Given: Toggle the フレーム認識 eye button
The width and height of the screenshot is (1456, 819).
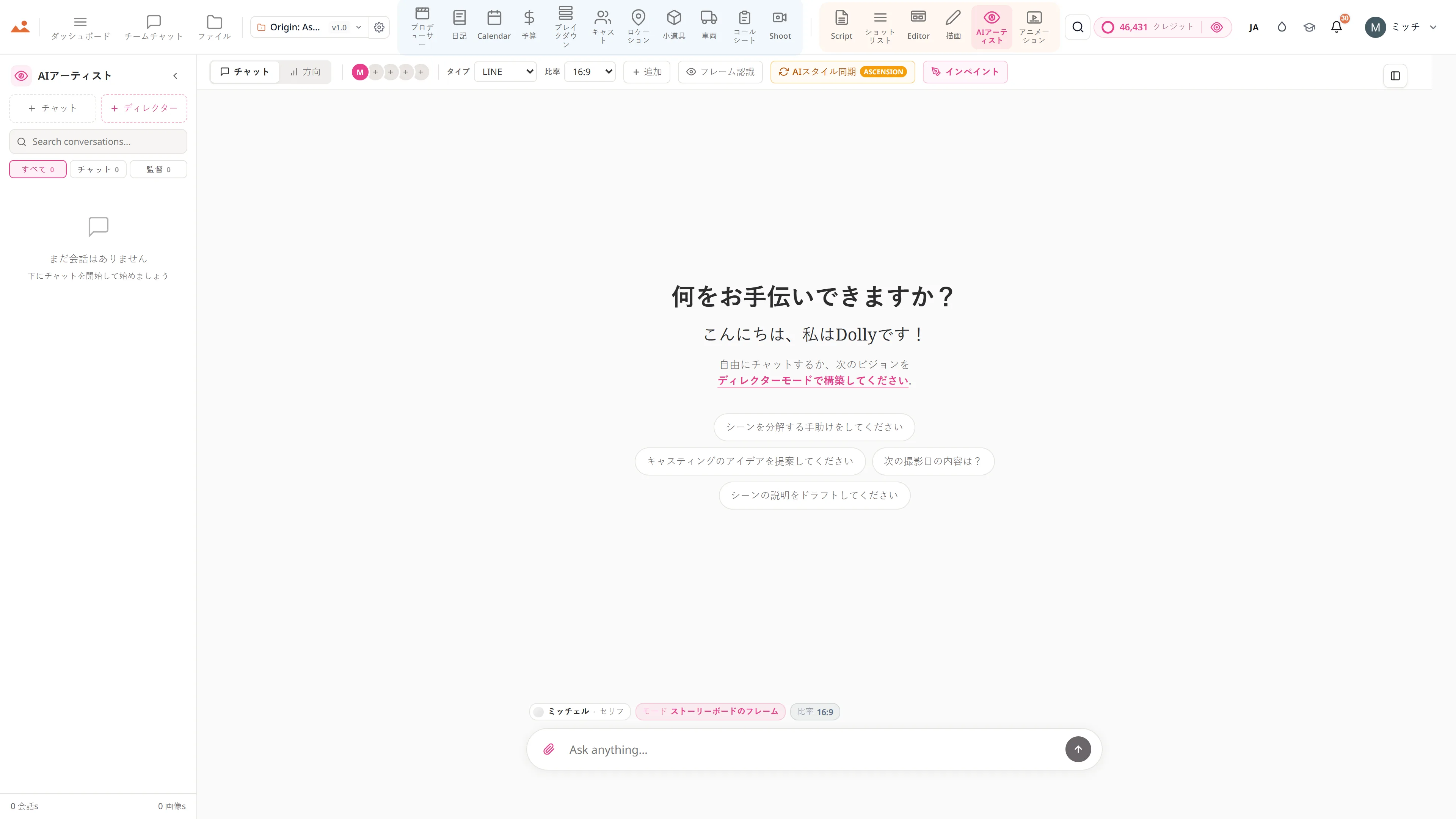Looking at the screenshot, I should click(720, 72).
